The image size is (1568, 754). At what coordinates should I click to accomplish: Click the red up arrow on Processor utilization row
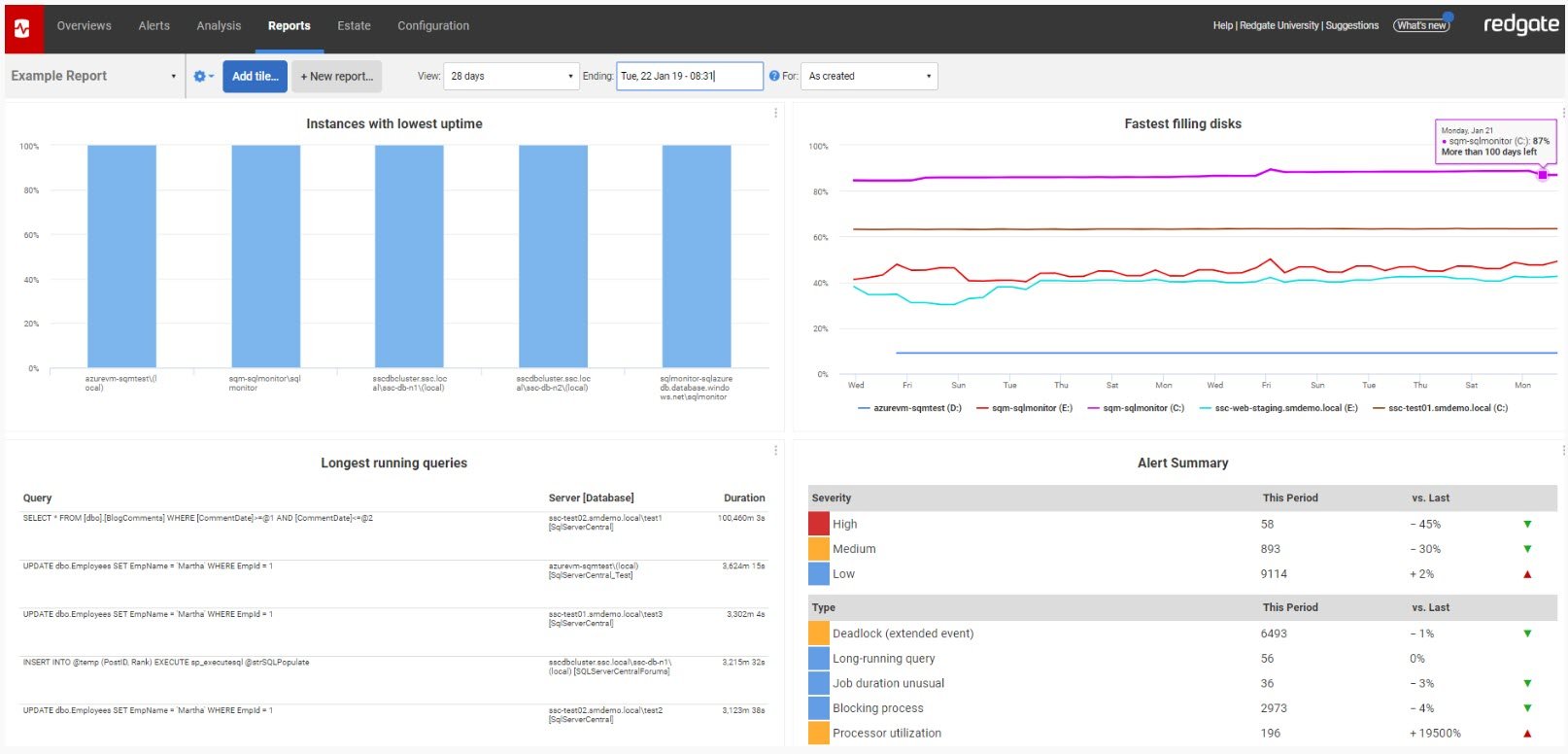1527,734
